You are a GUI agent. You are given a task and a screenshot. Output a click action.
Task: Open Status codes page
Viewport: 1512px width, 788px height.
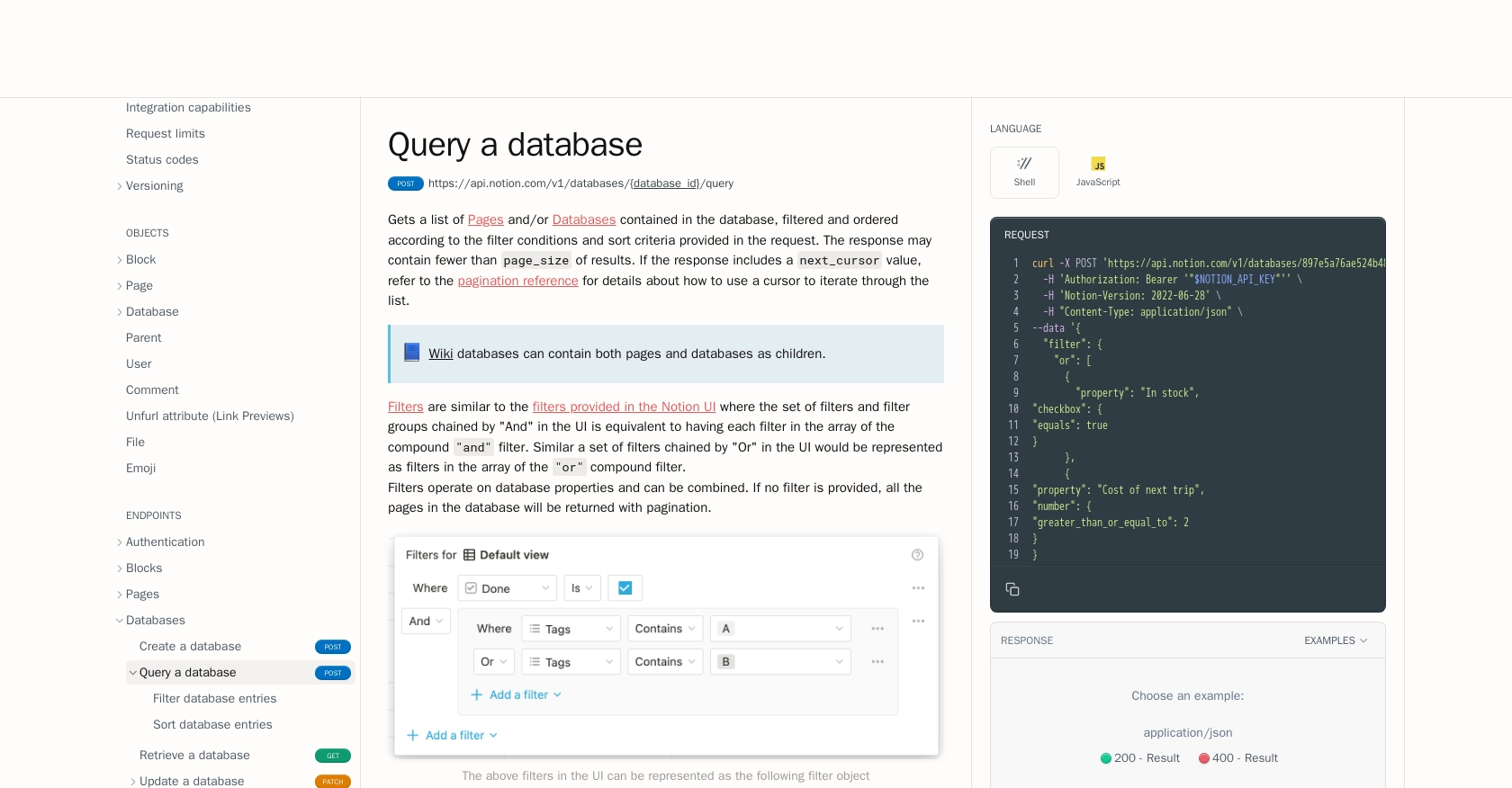[x=162, y=160]
